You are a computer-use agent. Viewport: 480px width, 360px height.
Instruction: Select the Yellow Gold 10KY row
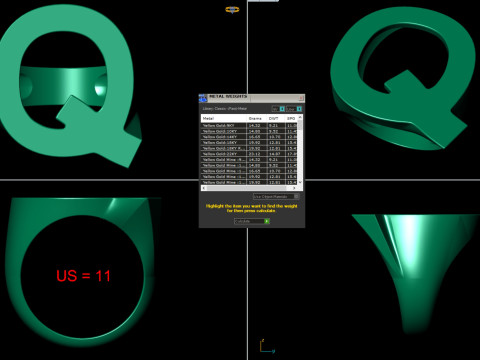point(249,131)
